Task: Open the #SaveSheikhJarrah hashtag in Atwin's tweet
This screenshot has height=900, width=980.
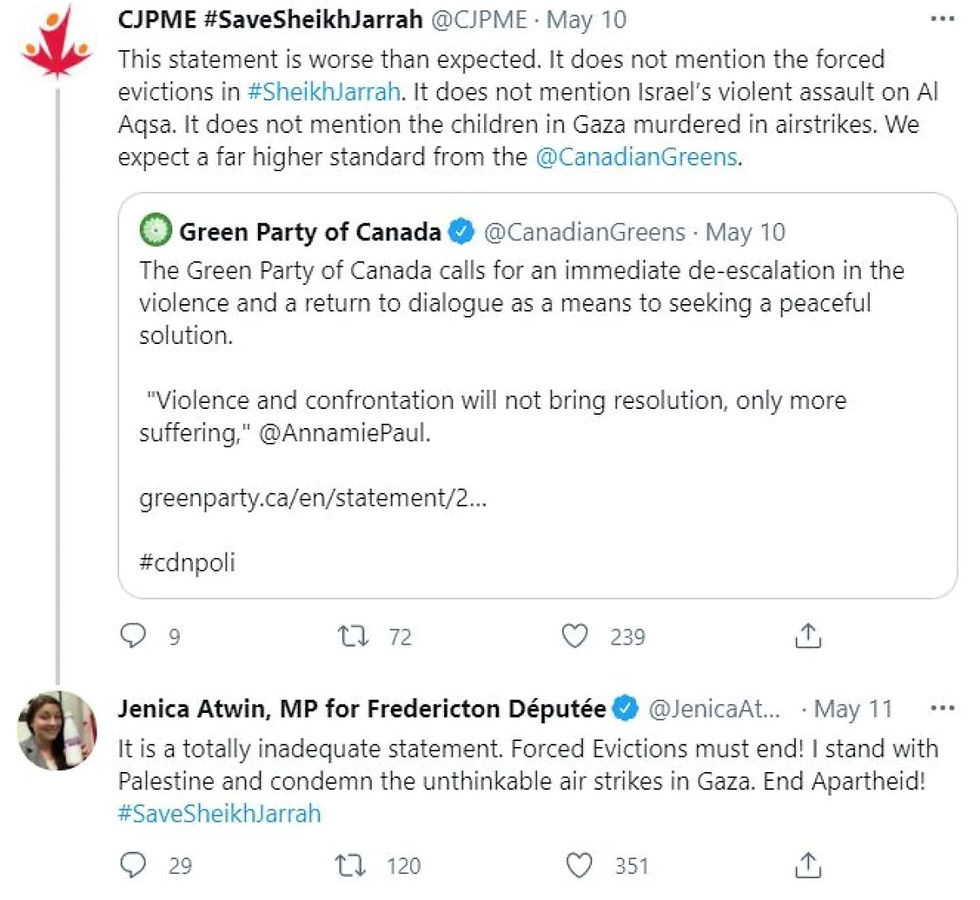Action: click(x=219, y=814)
